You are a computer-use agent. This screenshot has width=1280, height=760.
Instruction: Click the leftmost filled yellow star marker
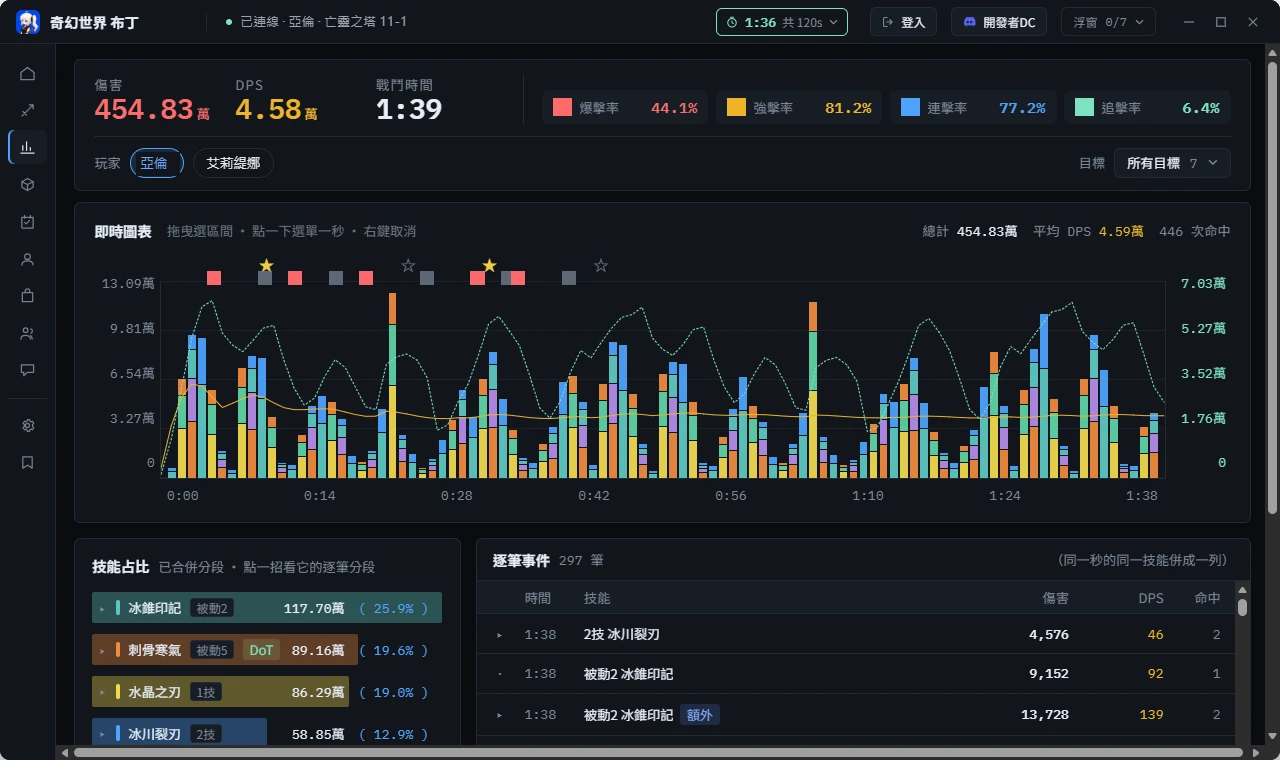266,265
